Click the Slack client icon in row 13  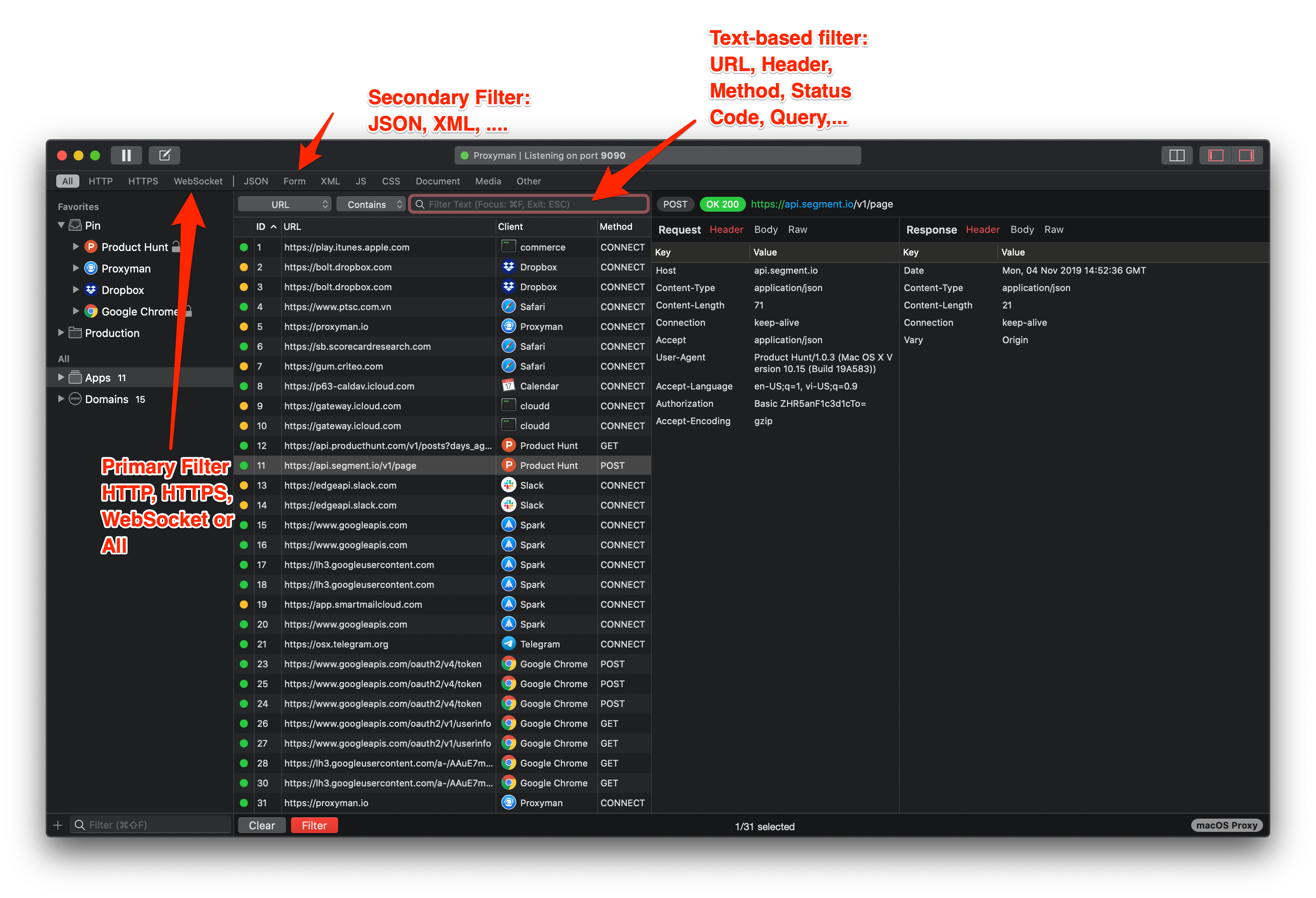pyautogui.click(x=508, y=485)
